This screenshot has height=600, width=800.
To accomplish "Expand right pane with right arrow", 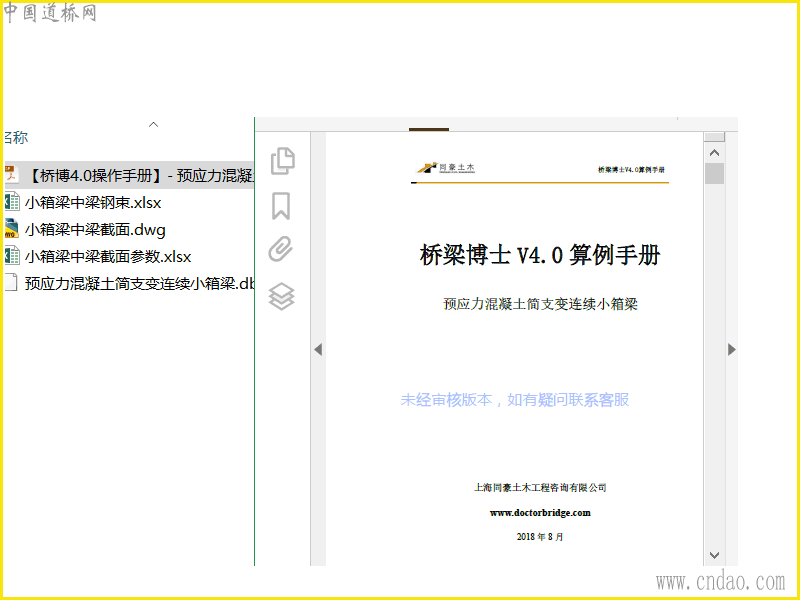I will coord(732,349).
